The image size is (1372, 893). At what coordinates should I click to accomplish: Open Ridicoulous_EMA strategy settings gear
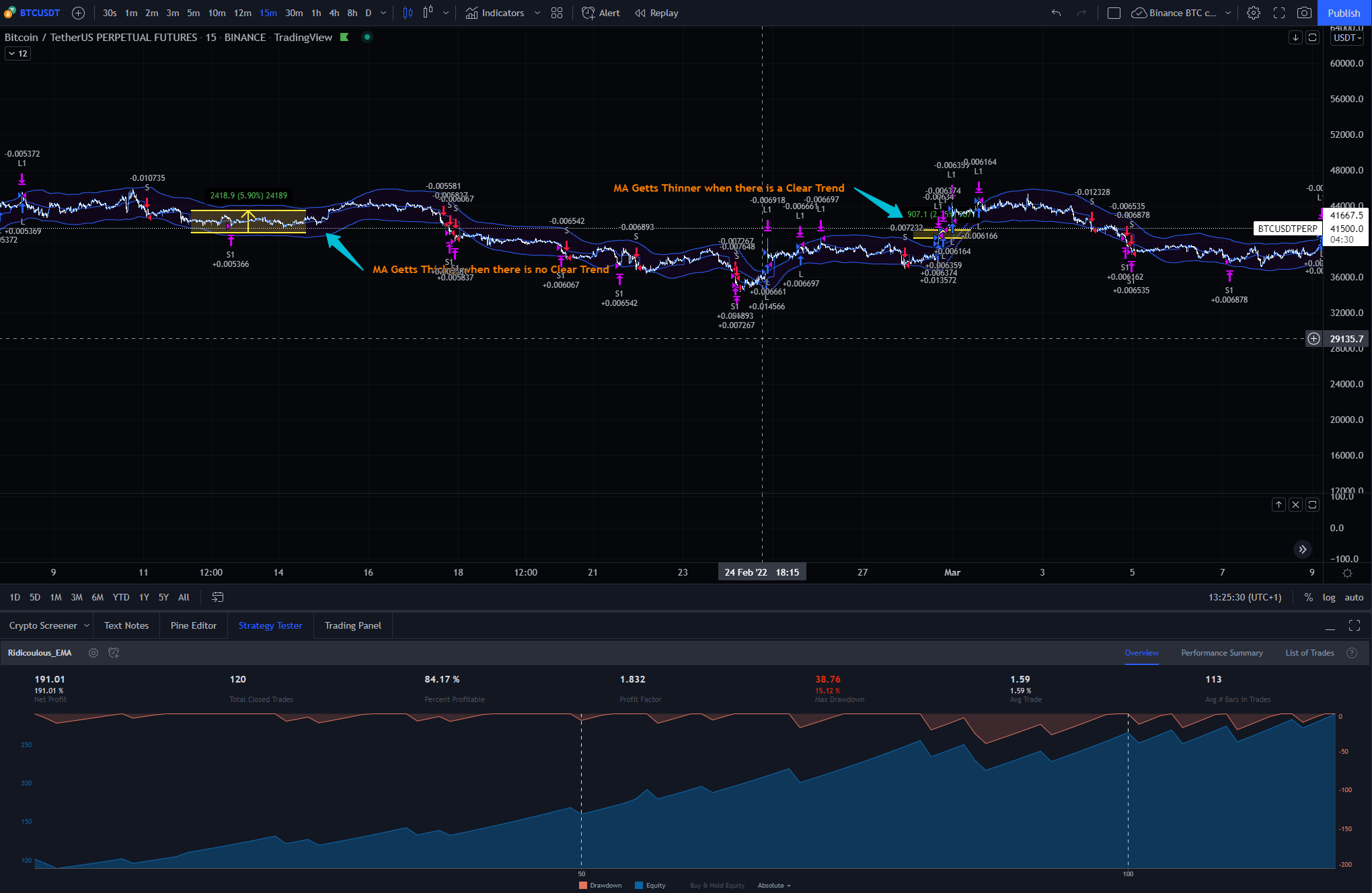(x=93, y=653)
